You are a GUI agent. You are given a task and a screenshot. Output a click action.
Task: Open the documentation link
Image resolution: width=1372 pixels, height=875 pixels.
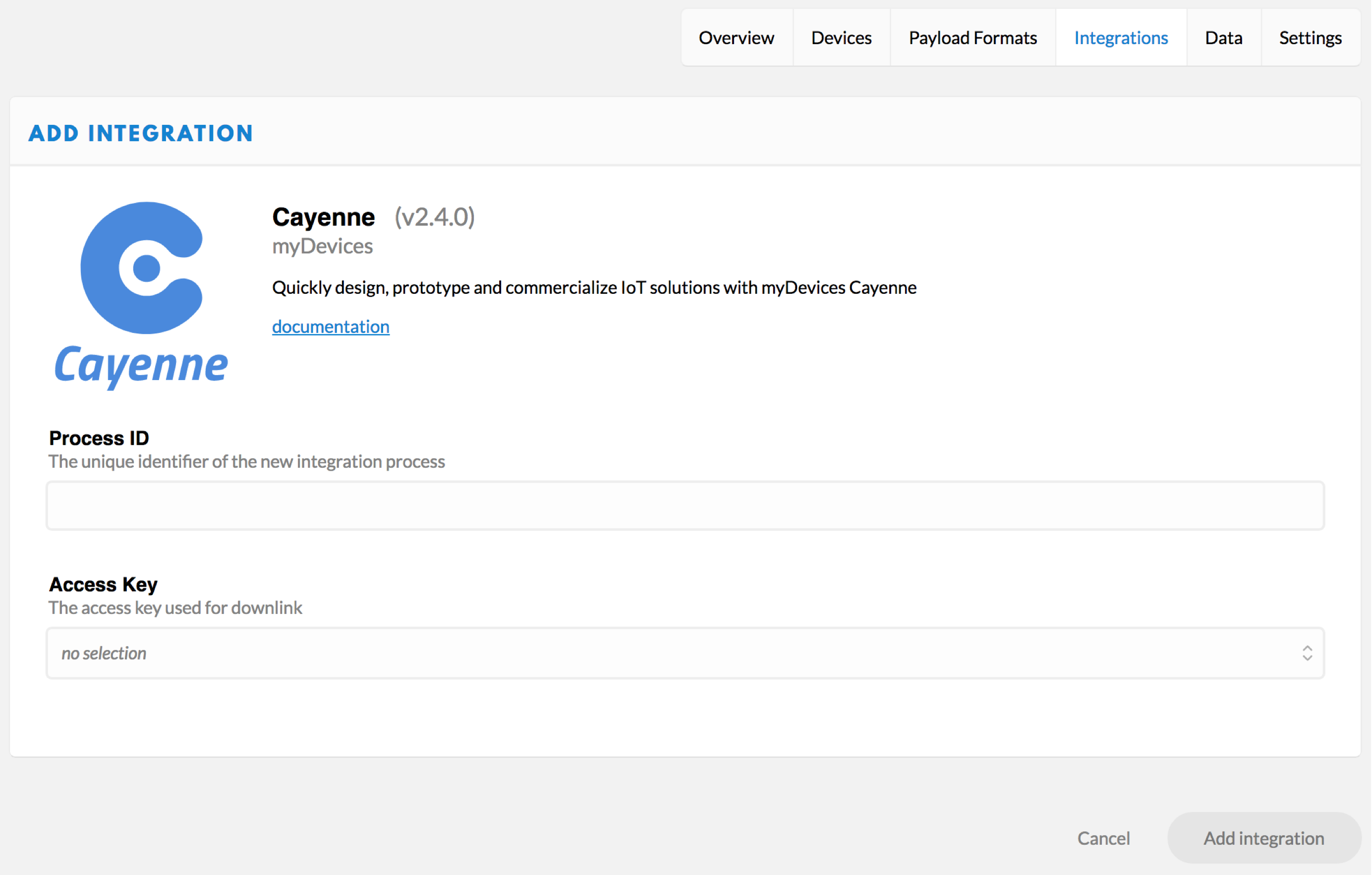coord(331,327)
